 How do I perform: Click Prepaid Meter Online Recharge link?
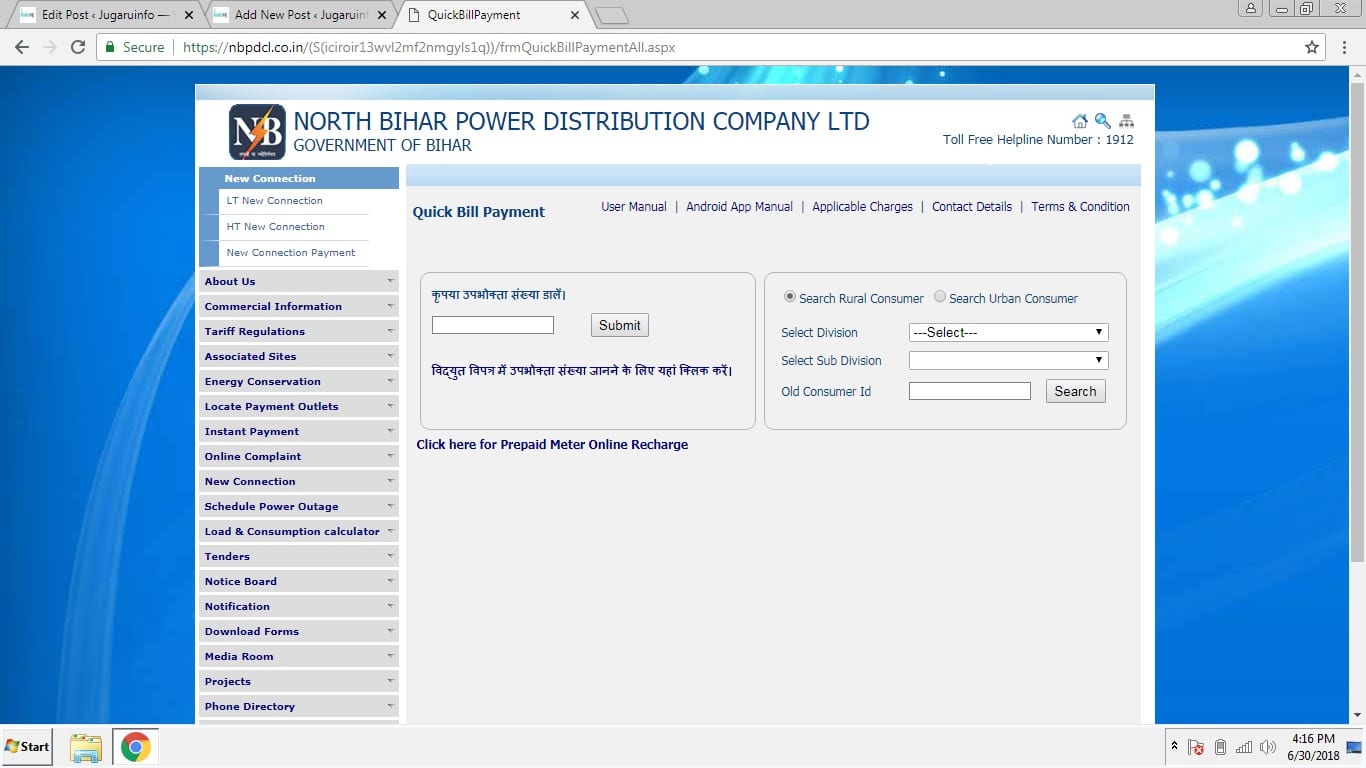click(x=552, y=445)
